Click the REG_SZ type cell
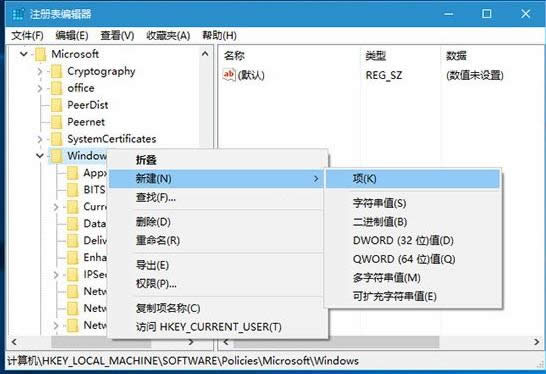 pyautogui.click(x=384, y=75)
